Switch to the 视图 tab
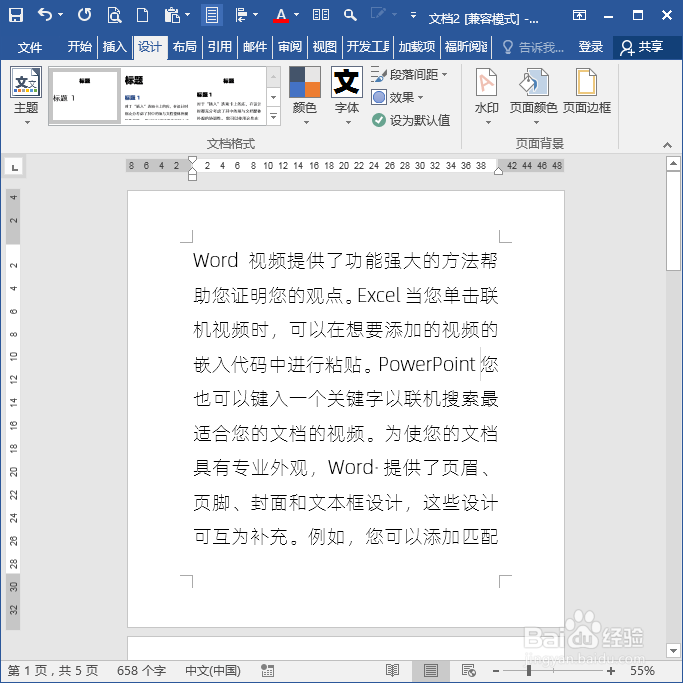The width and height of the screenshot is (683, 683). tap(325, 47)
